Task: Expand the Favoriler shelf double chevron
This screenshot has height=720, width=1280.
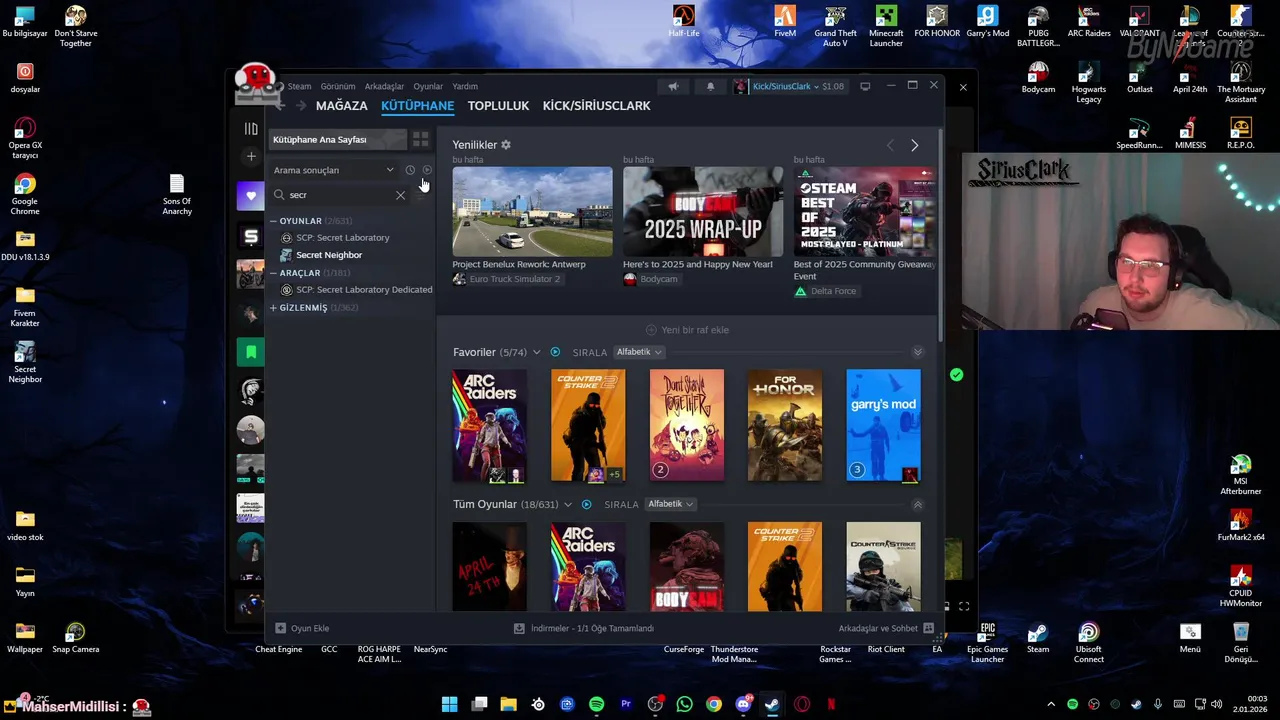Action: [917, 352]
